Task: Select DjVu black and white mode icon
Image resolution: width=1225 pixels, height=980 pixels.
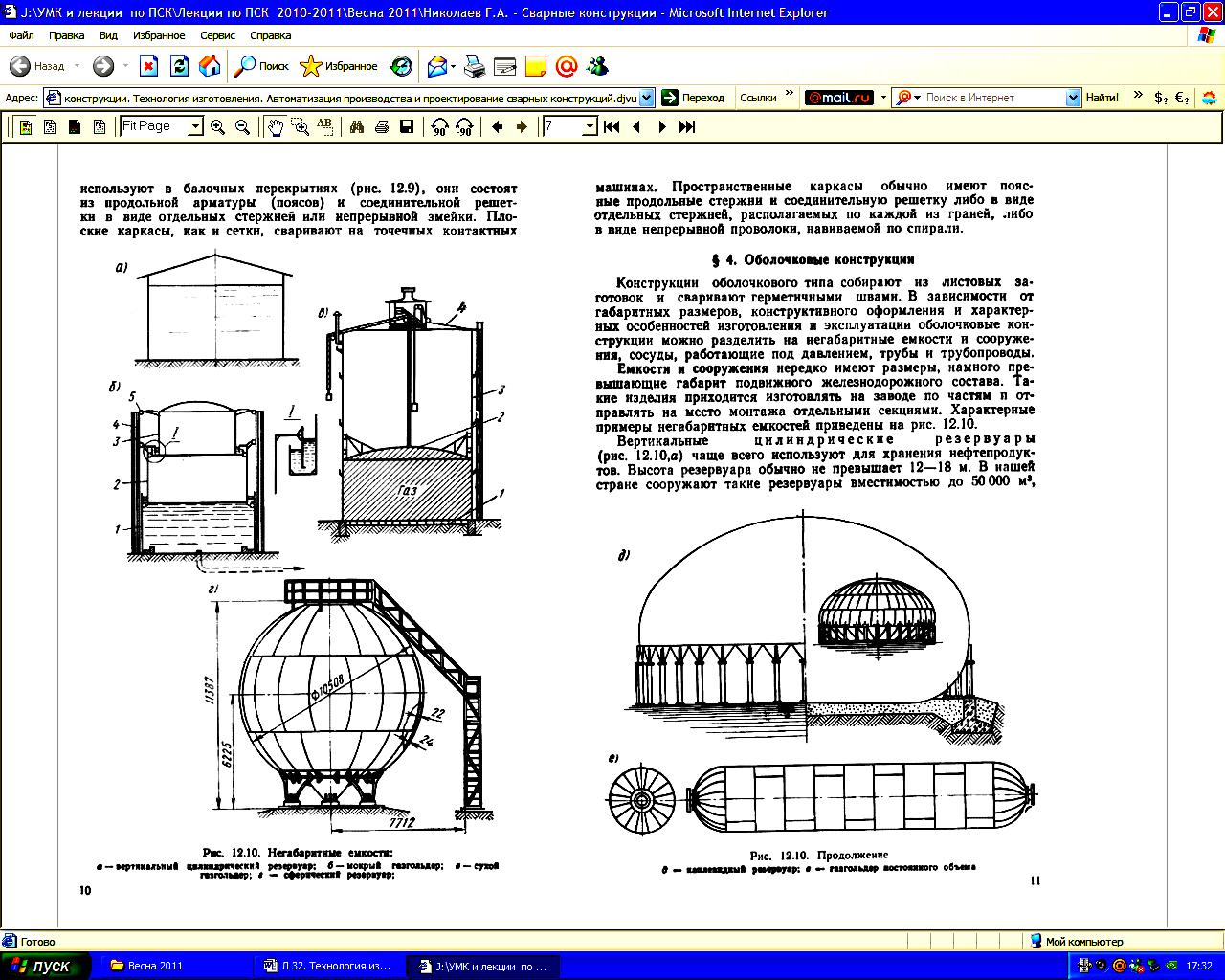Action: [x=51, y=126]
